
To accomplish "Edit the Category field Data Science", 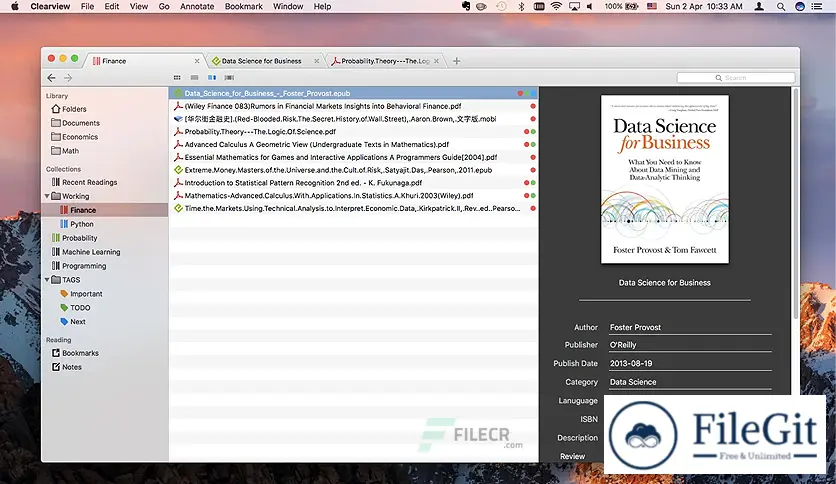I will pyautogui.click(x=690, y=382).
